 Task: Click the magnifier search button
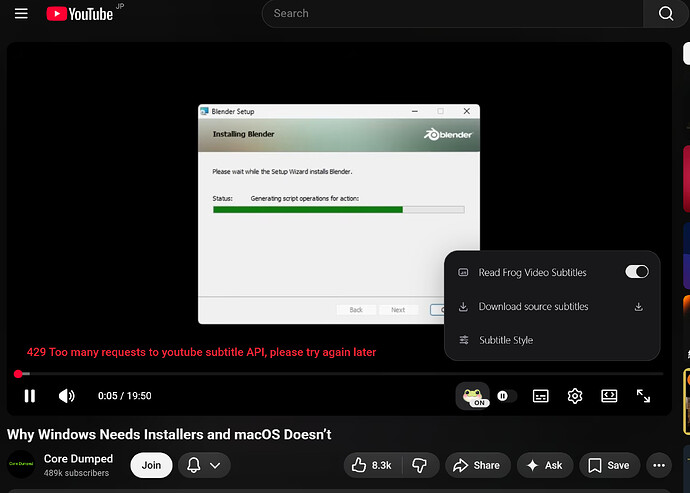[x=666, y=14]
